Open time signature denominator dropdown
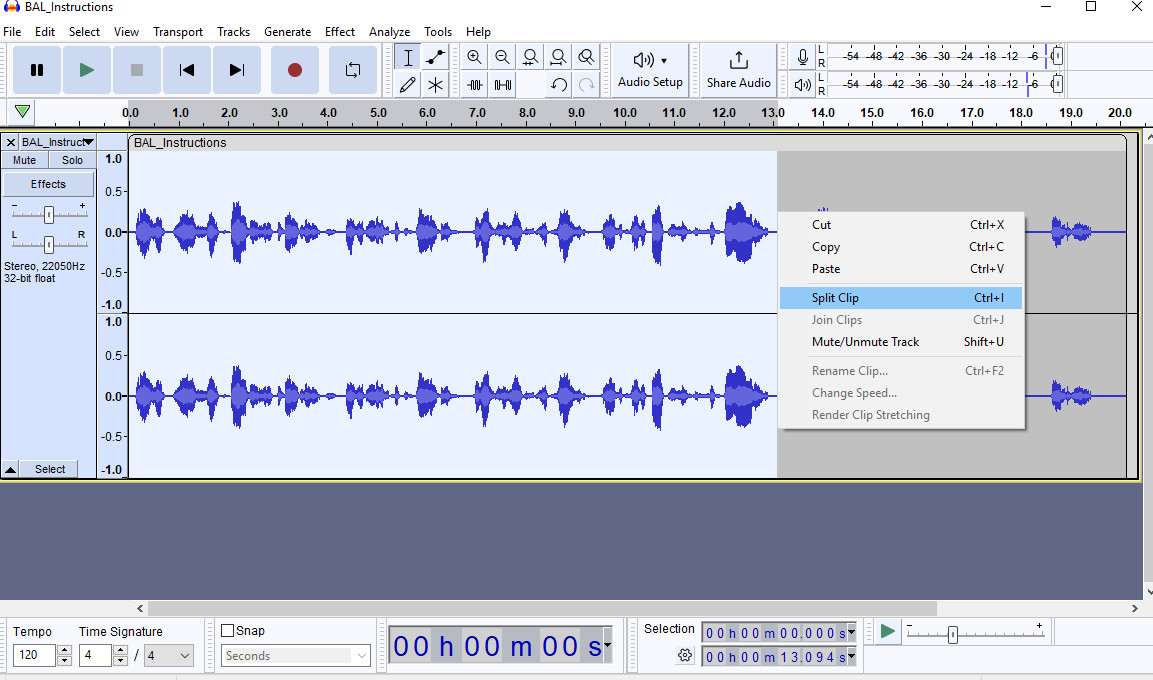The image size is (1153, 680). coord(168,655)
